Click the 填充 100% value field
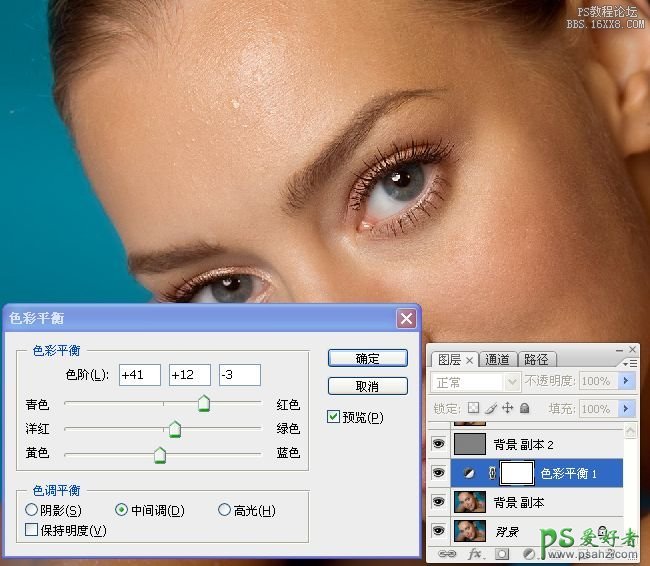This screenshot has height=566, width=650. pos(598,409)
